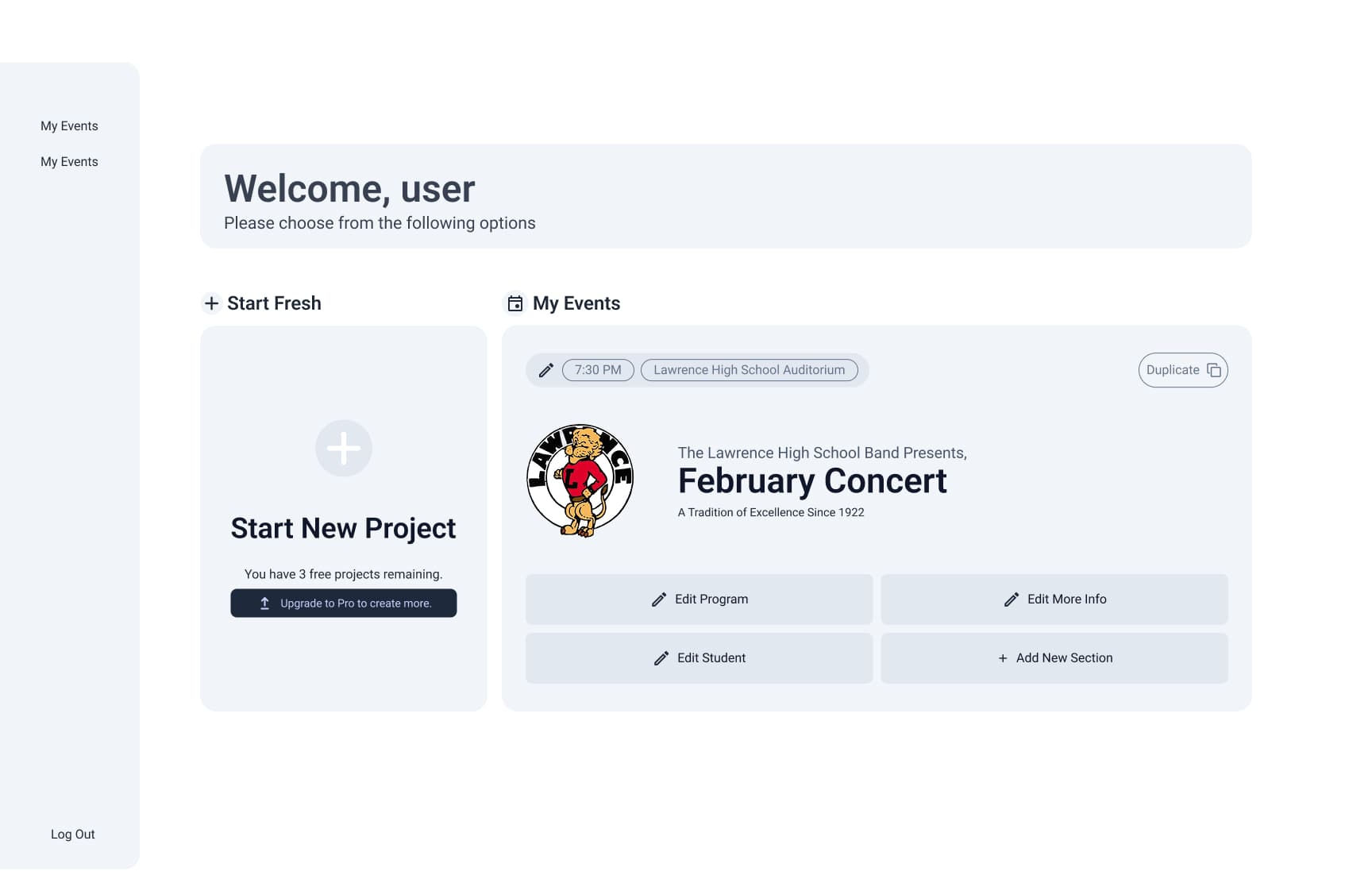Click the plus icon on Add New Section
This screenshot has height=887, width=1372.
click(x=1002, y=658)
